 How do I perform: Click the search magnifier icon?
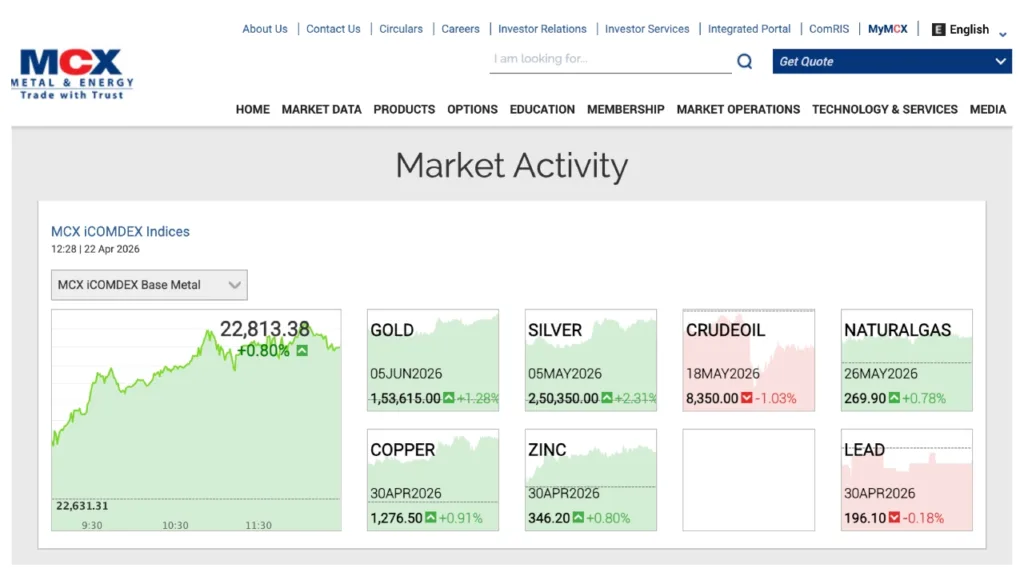pyautogui.click(x=744, y=62)
